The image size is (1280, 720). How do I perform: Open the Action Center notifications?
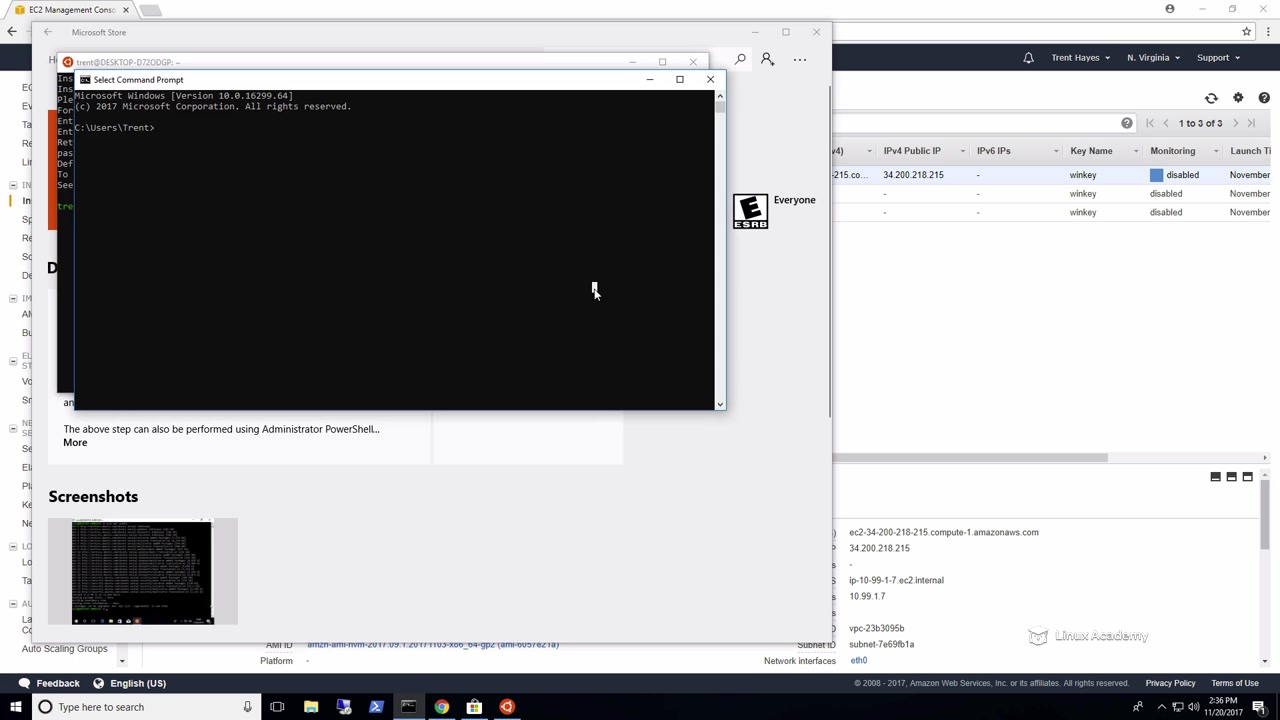[x=1259, y=707]
